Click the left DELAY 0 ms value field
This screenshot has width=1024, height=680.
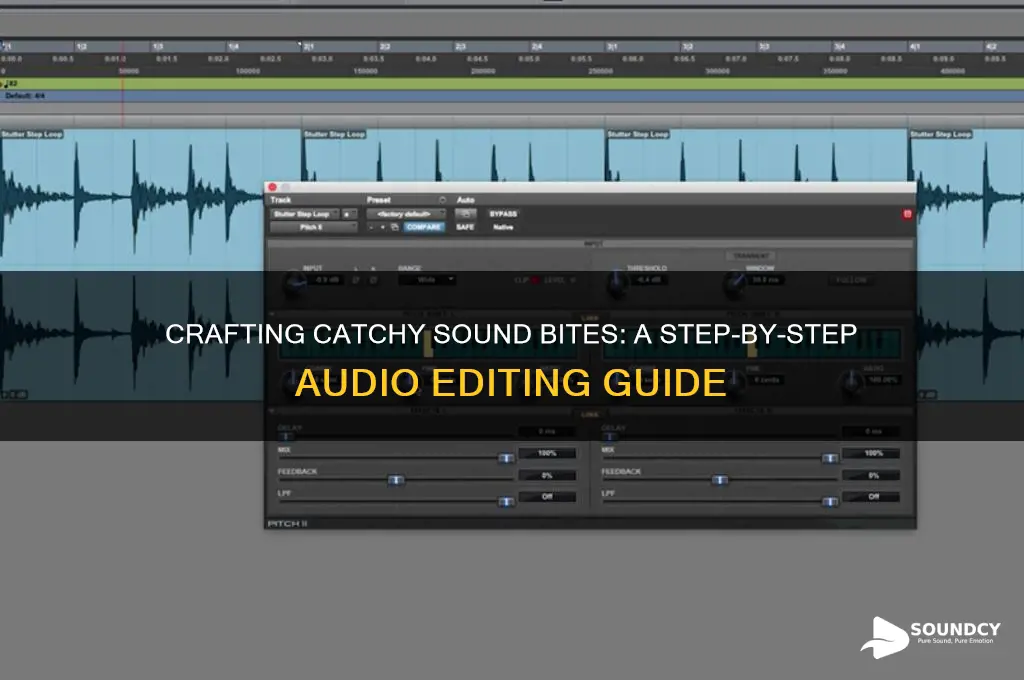point(547,432)
